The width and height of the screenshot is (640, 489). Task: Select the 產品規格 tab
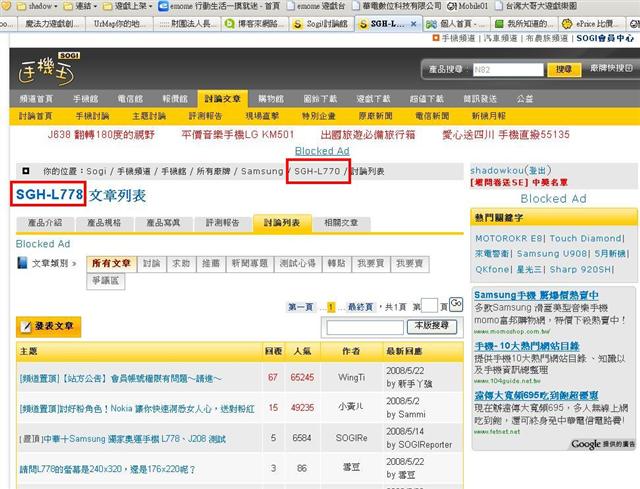[104, 222]
